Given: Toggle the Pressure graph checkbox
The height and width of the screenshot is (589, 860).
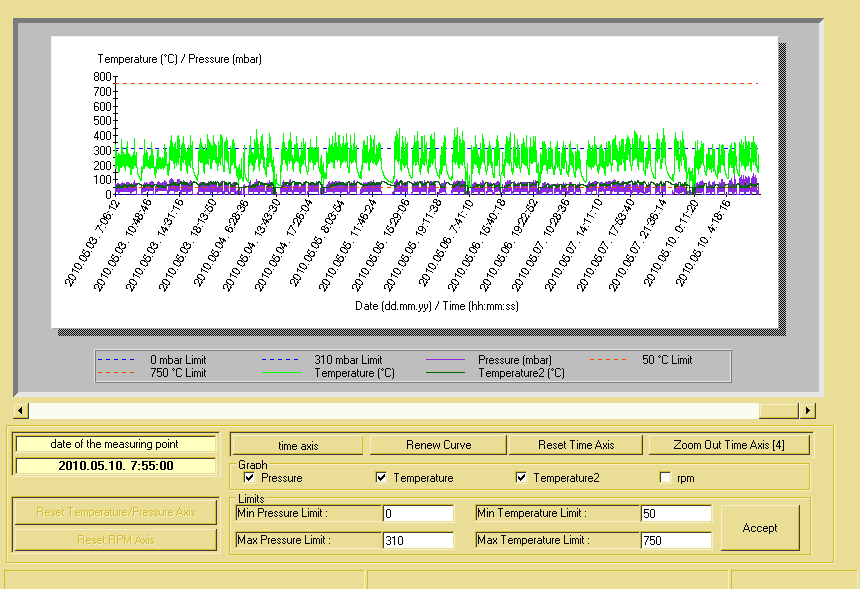Looking at the screenshot, I should pyautogui.click(x=249, y=478).
